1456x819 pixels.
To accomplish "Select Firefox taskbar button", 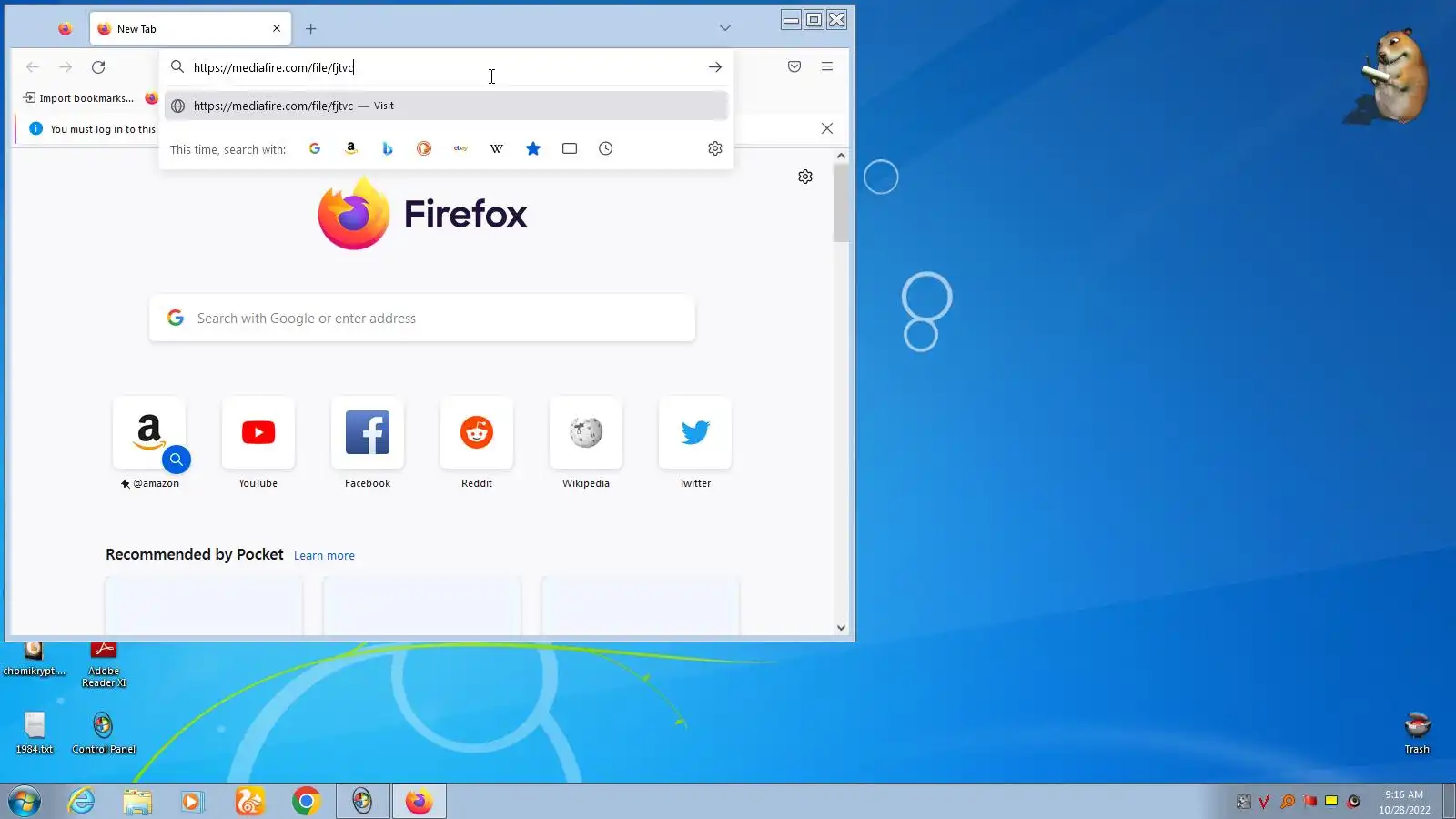I will (x=419, y=802).
